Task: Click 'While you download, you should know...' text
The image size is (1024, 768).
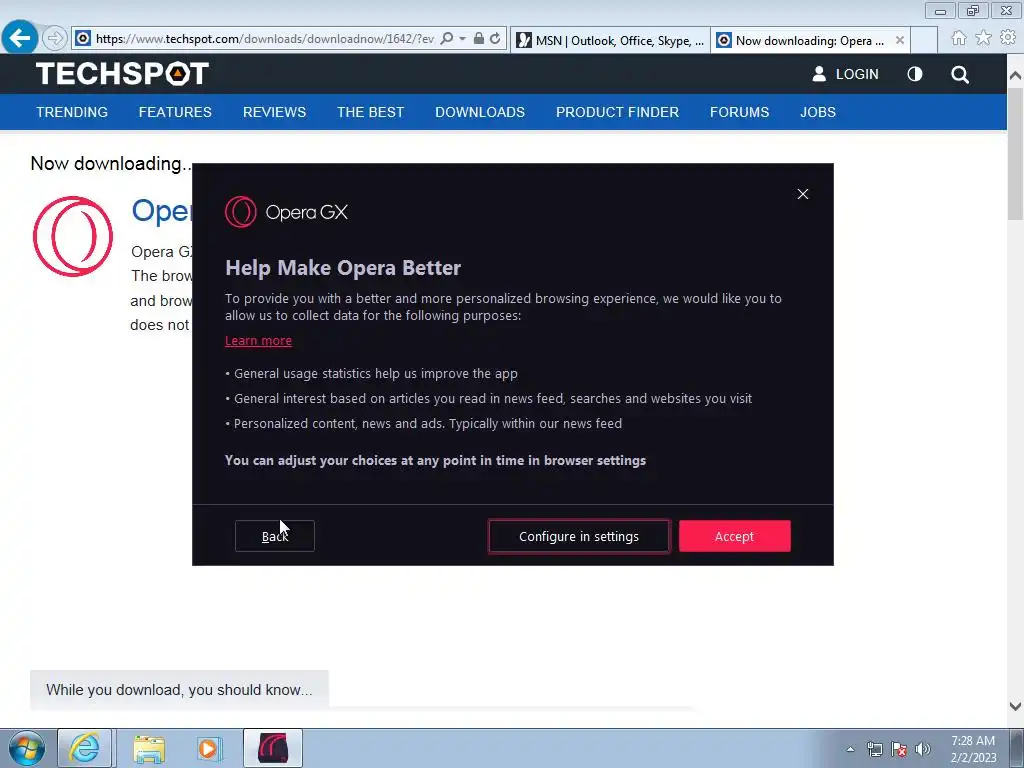Action: 179,690
